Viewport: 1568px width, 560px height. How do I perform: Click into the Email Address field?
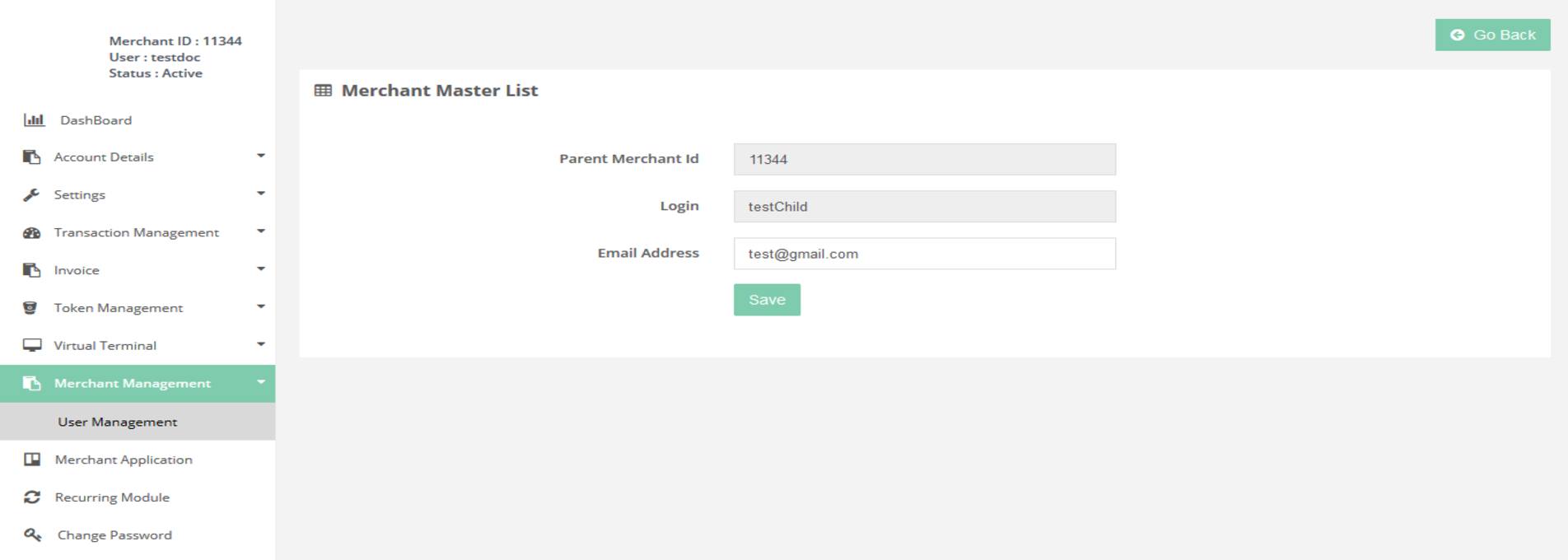924,254
